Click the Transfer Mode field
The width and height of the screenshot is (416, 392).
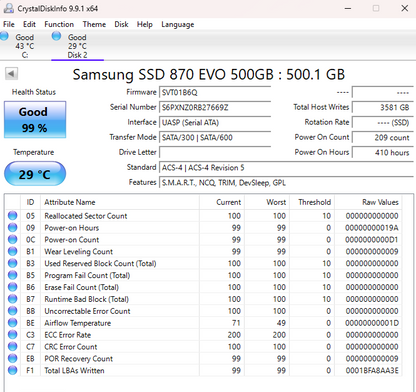tap(215, 137)
